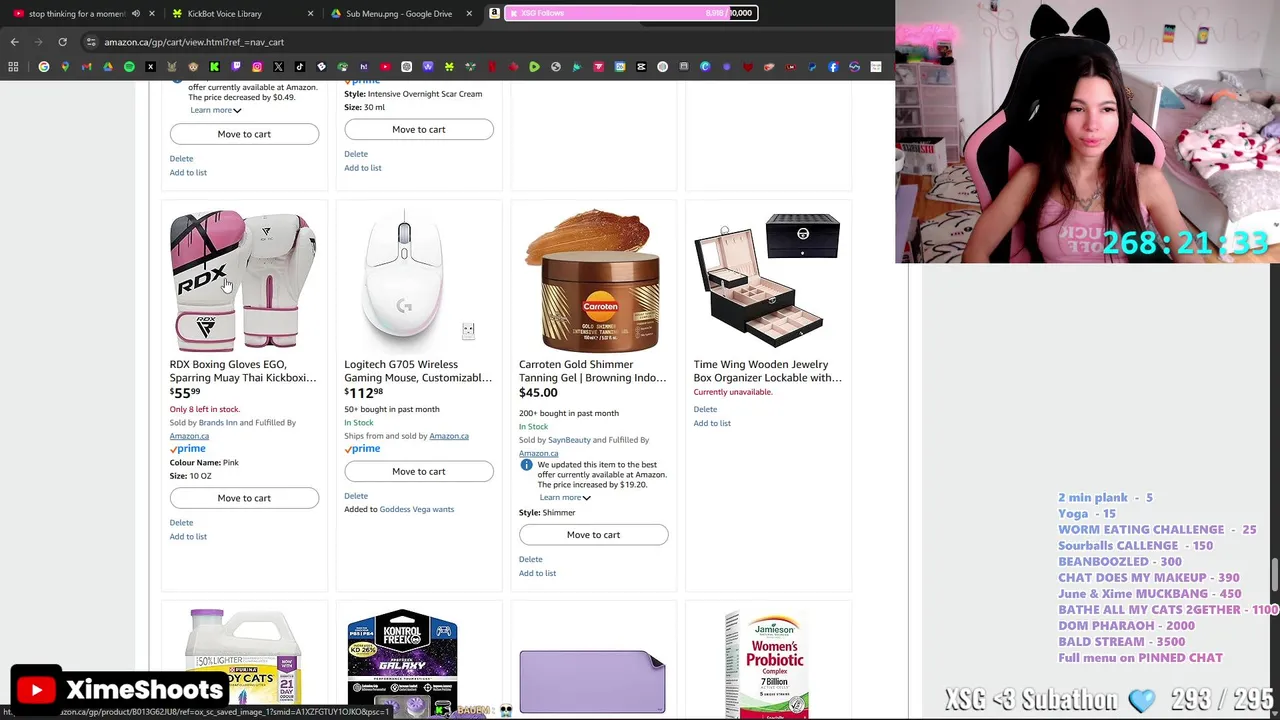
Task: Delete the RDX Boxing Gloves item
Action: (x=181, y=523)
